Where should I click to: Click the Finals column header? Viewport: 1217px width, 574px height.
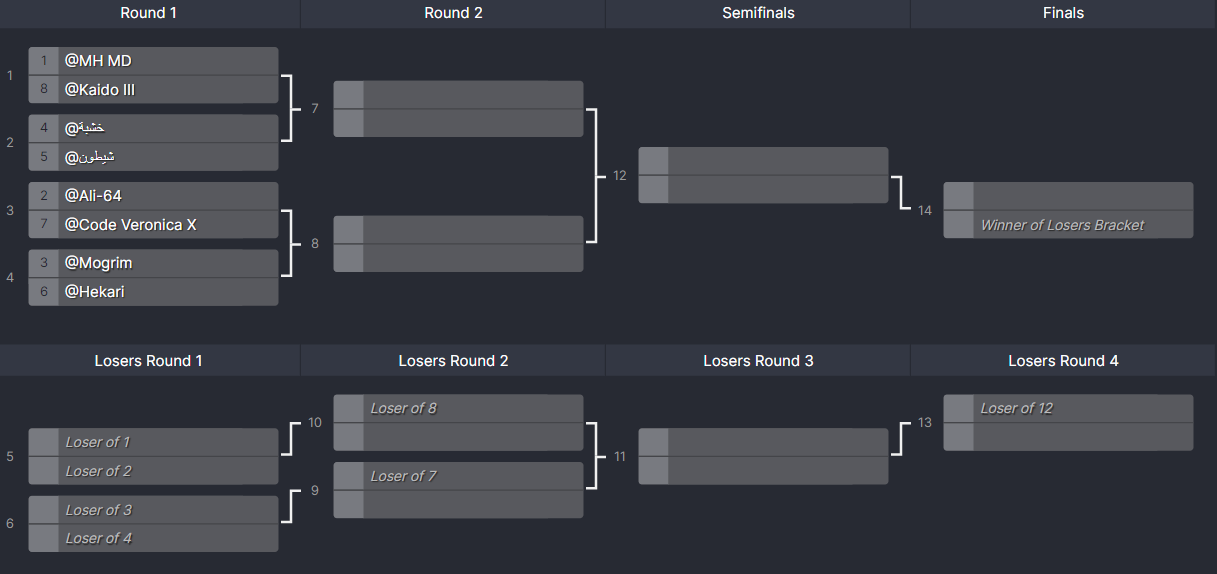pos(1063,13)
